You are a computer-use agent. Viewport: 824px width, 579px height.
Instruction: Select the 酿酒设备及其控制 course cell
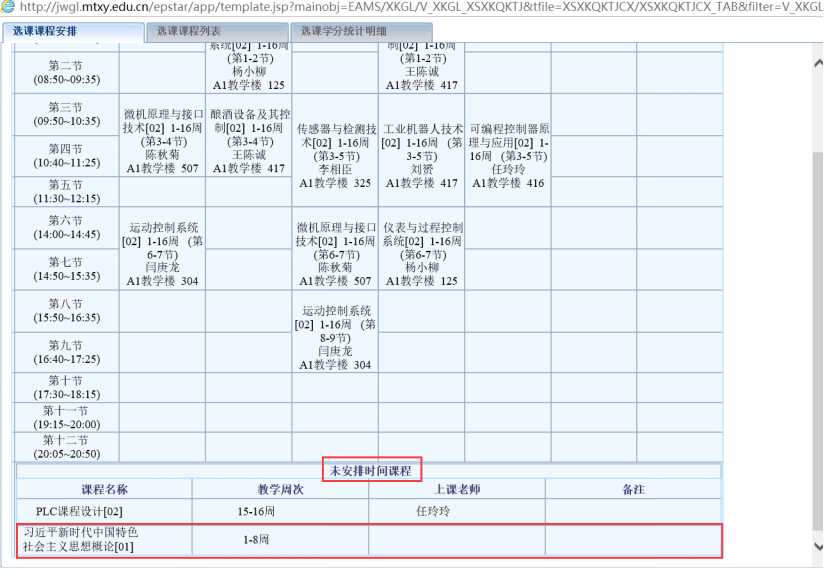tap(248, 142)
